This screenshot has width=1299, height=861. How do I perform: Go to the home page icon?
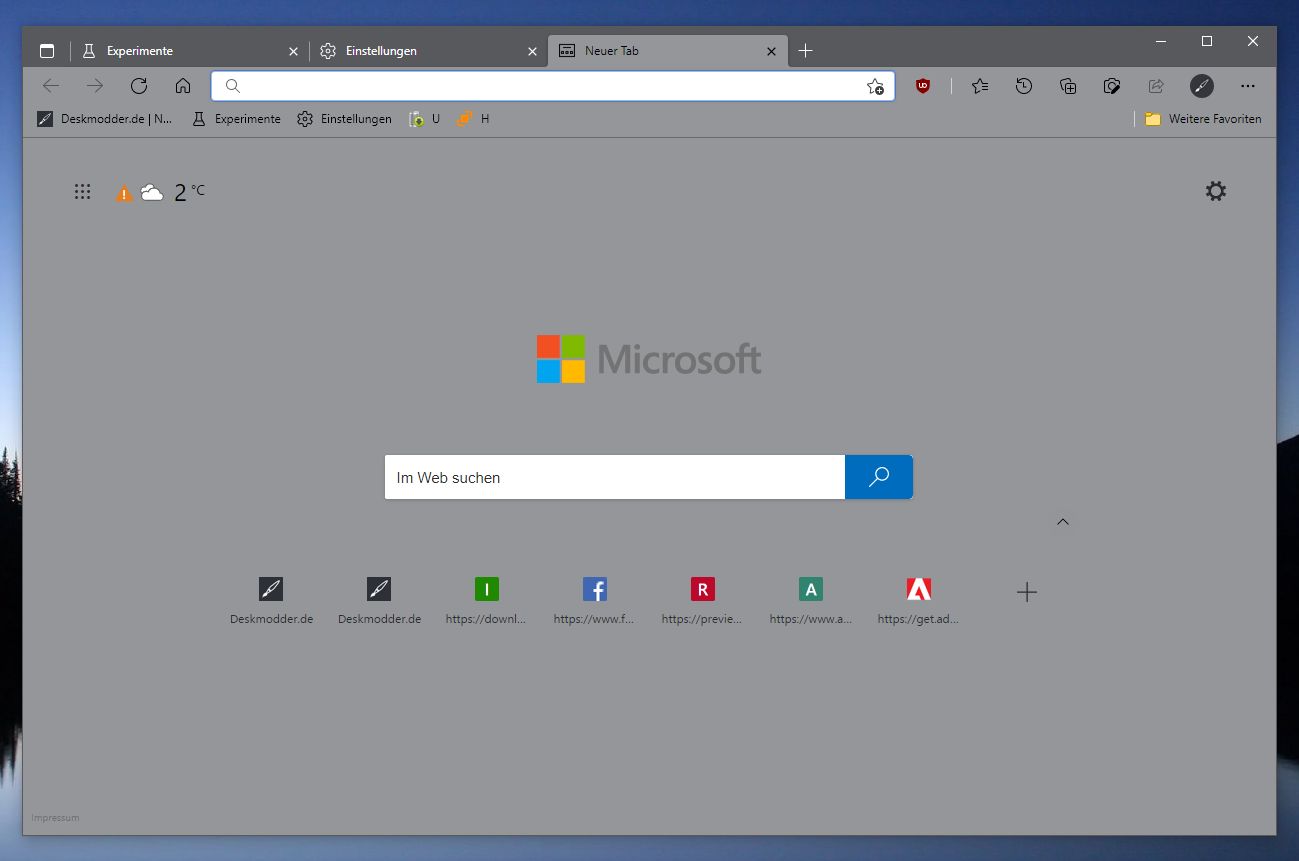click(183, 86)
